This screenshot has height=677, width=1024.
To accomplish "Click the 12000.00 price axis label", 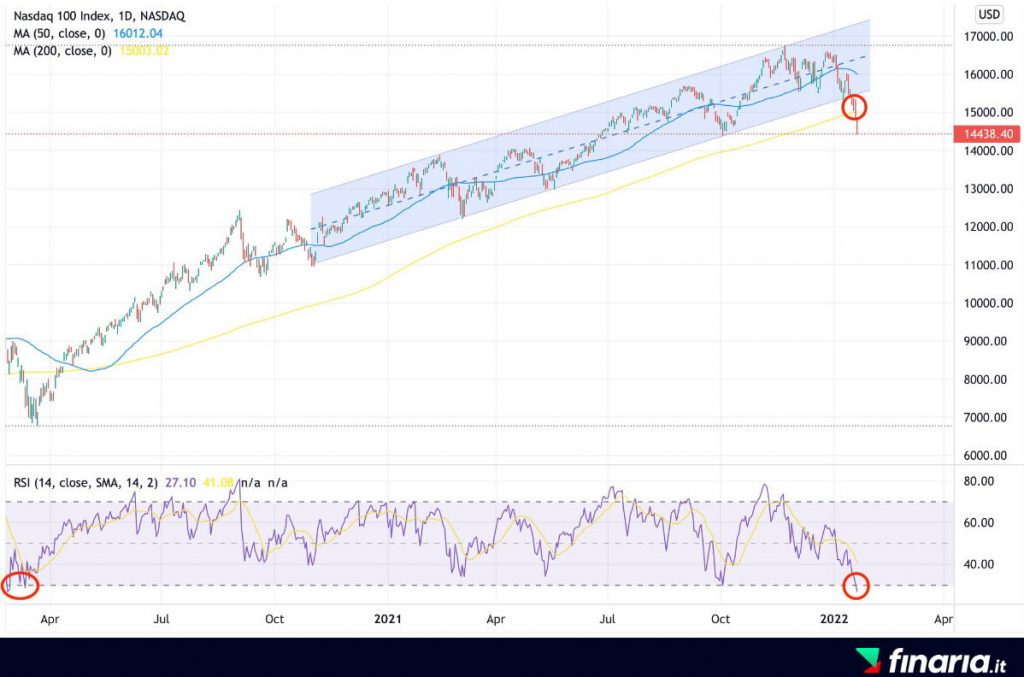I will point(988,227).
